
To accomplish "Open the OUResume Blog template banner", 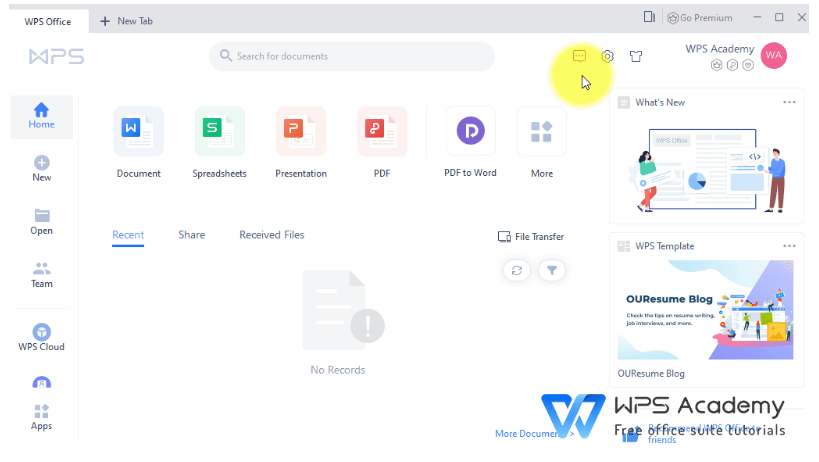I will click(x=705, y=310).
